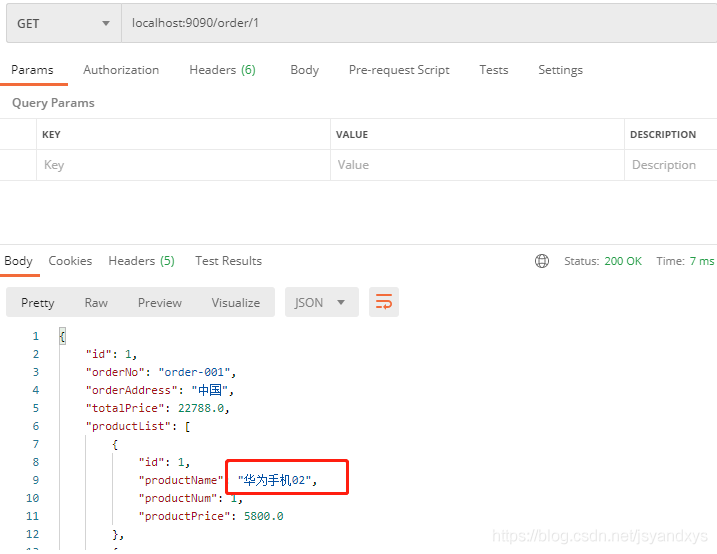
Task: Select the Visualize response view
Action: [236, 303]
